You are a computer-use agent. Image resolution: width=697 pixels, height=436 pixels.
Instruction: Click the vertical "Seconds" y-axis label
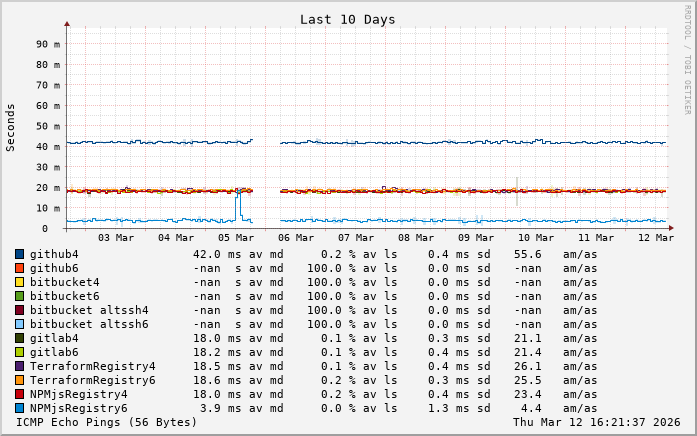[11, 127]
